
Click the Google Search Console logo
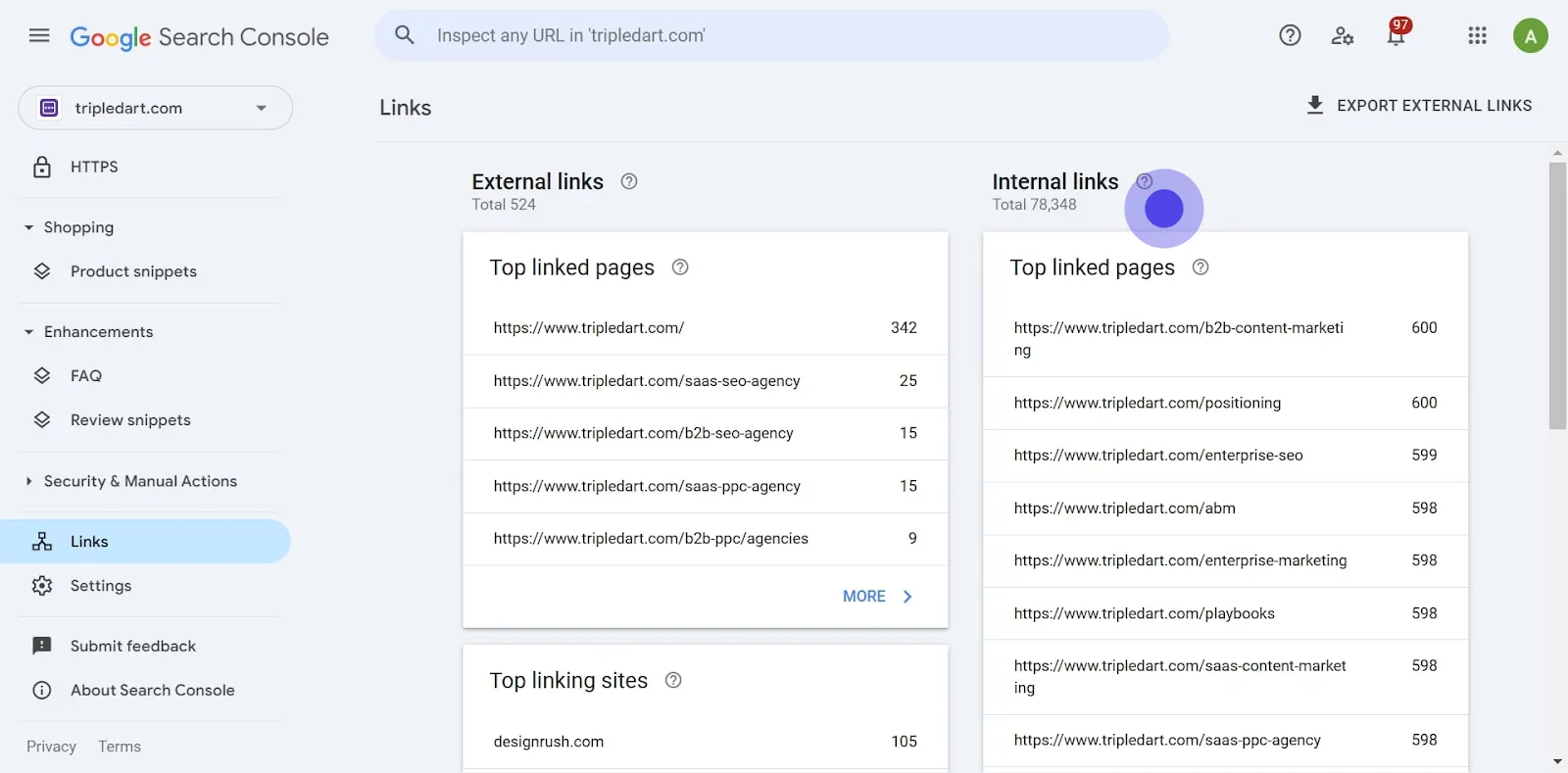coord(199,37)
